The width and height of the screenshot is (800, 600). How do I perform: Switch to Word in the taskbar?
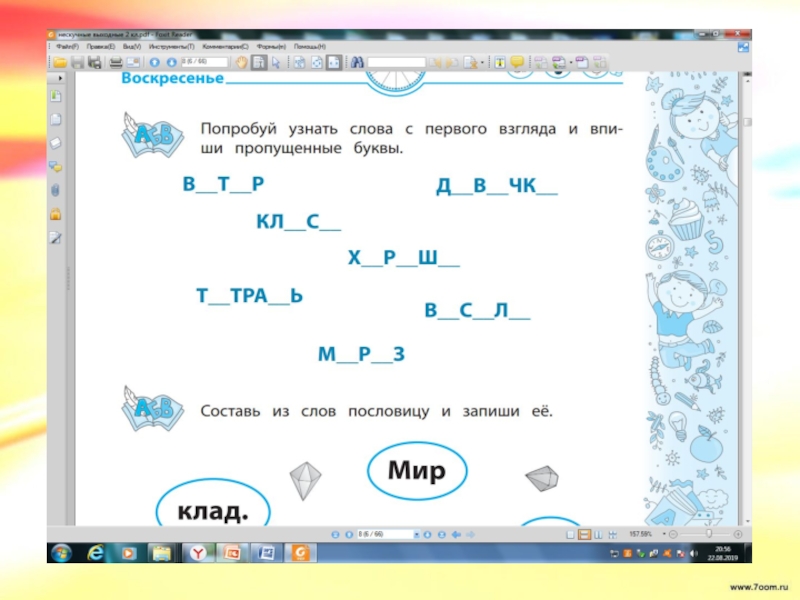(266, 553)
